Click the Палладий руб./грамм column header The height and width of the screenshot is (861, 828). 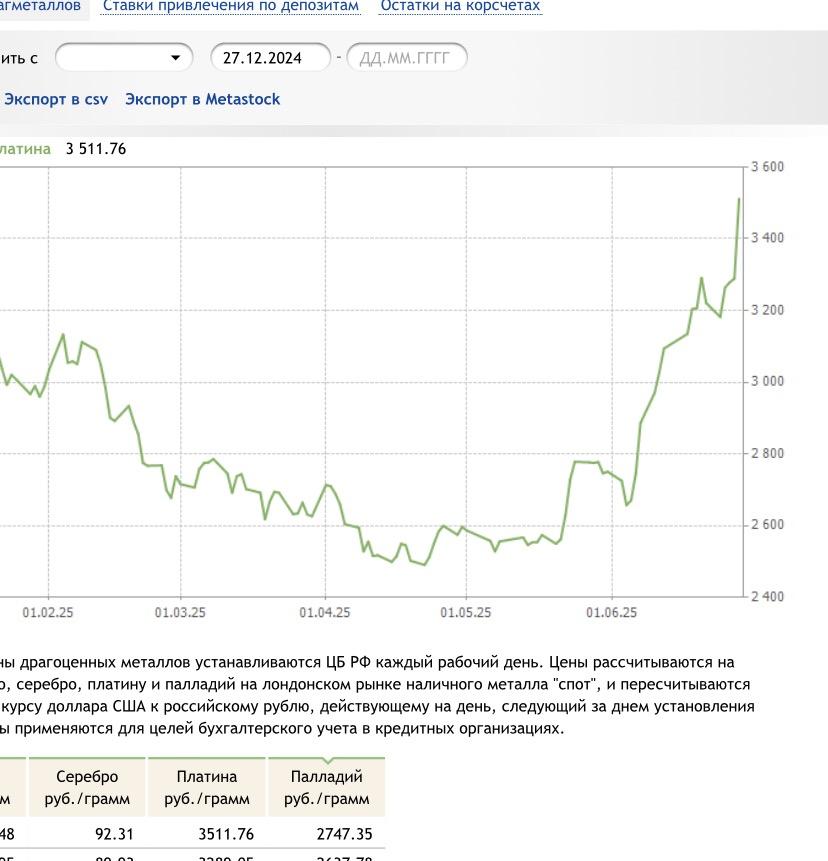327,787
